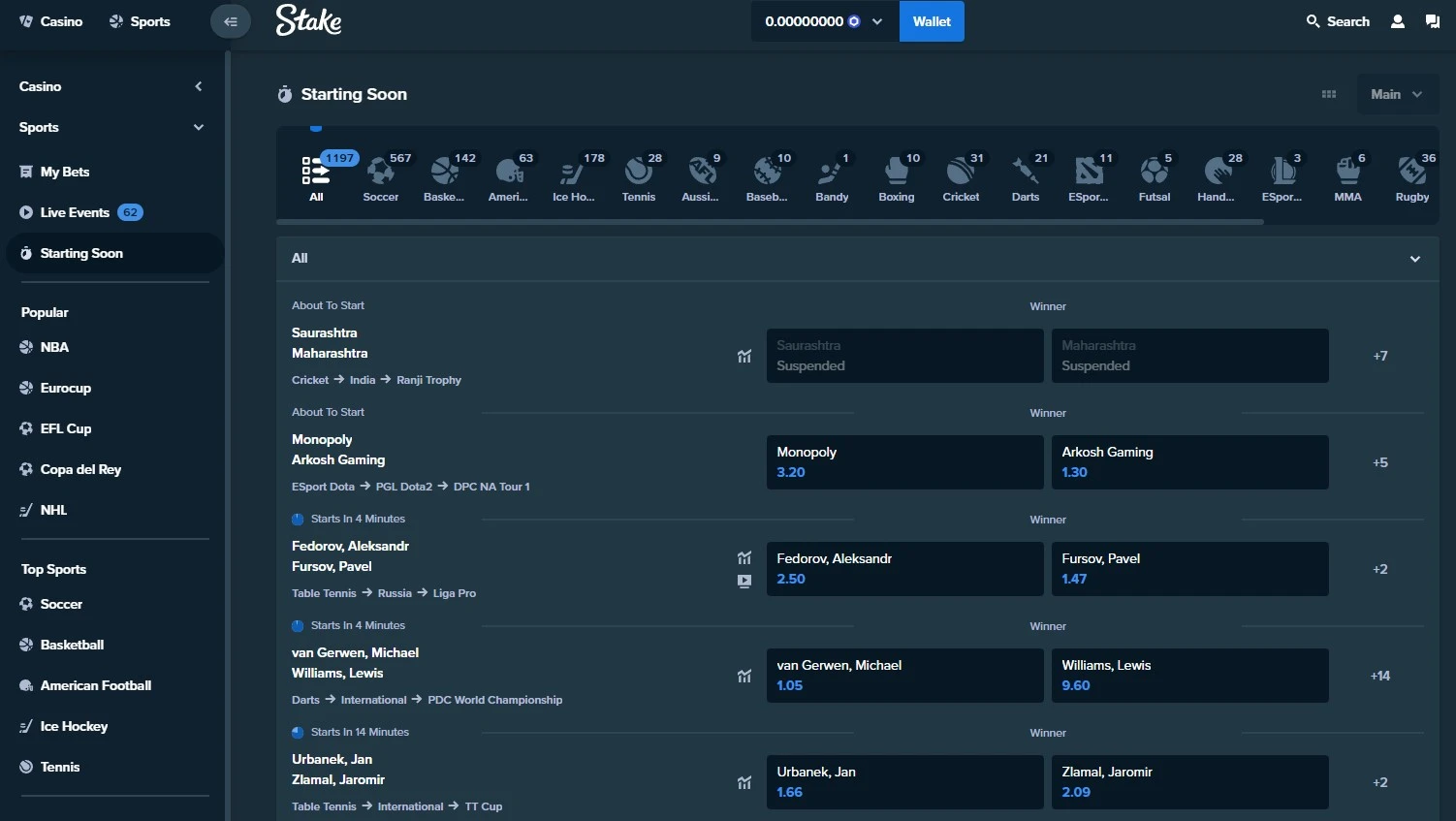Open stats for van Gerwen vs Williams
Image resolution: width=1456 pixels, height=821 pixels.
pyautogui.click(x=744, y=676)
